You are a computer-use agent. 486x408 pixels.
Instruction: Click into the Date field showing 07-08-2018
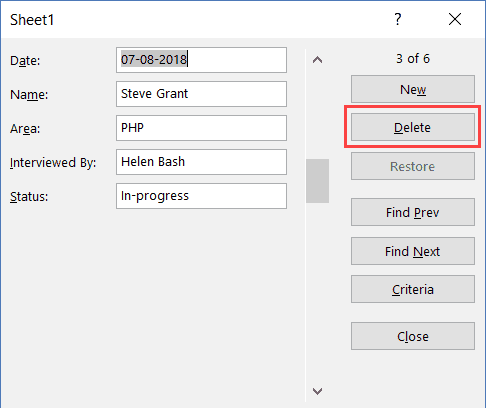point(201,60)
